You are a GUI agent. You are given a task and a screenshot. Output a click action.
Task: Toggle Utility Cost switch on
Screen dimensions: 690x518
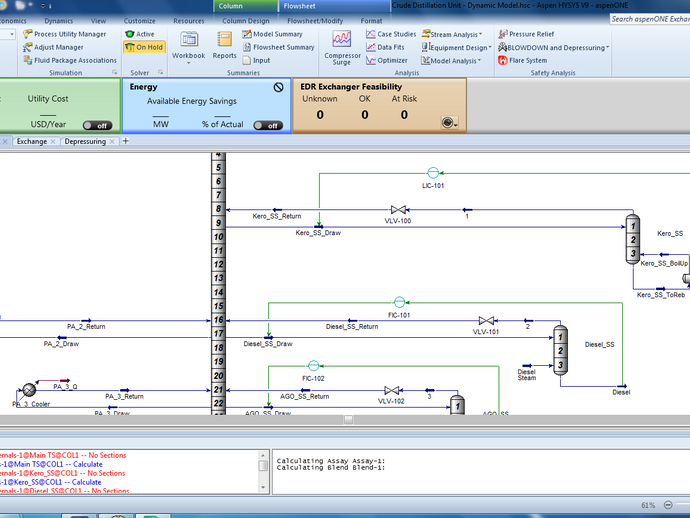click(x=98, y=125)
